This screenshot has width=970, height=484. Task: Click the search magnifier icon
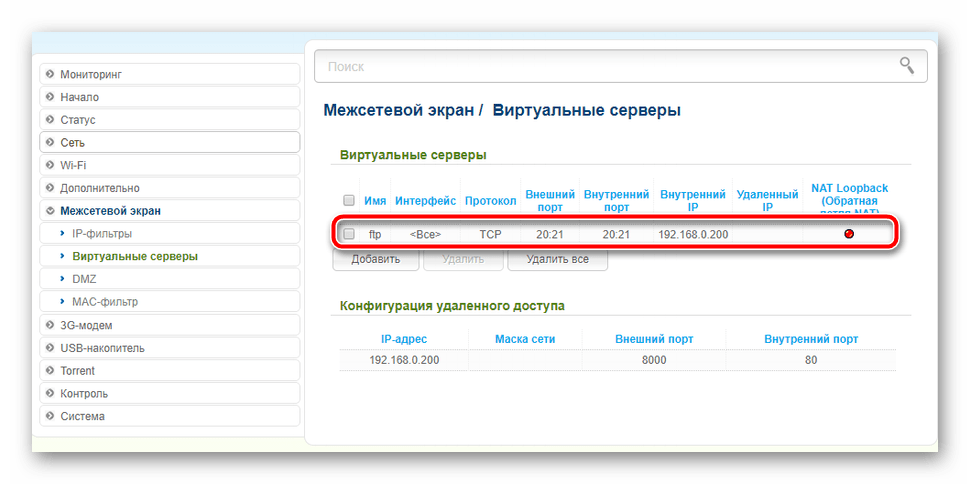[x=906, y=66]
